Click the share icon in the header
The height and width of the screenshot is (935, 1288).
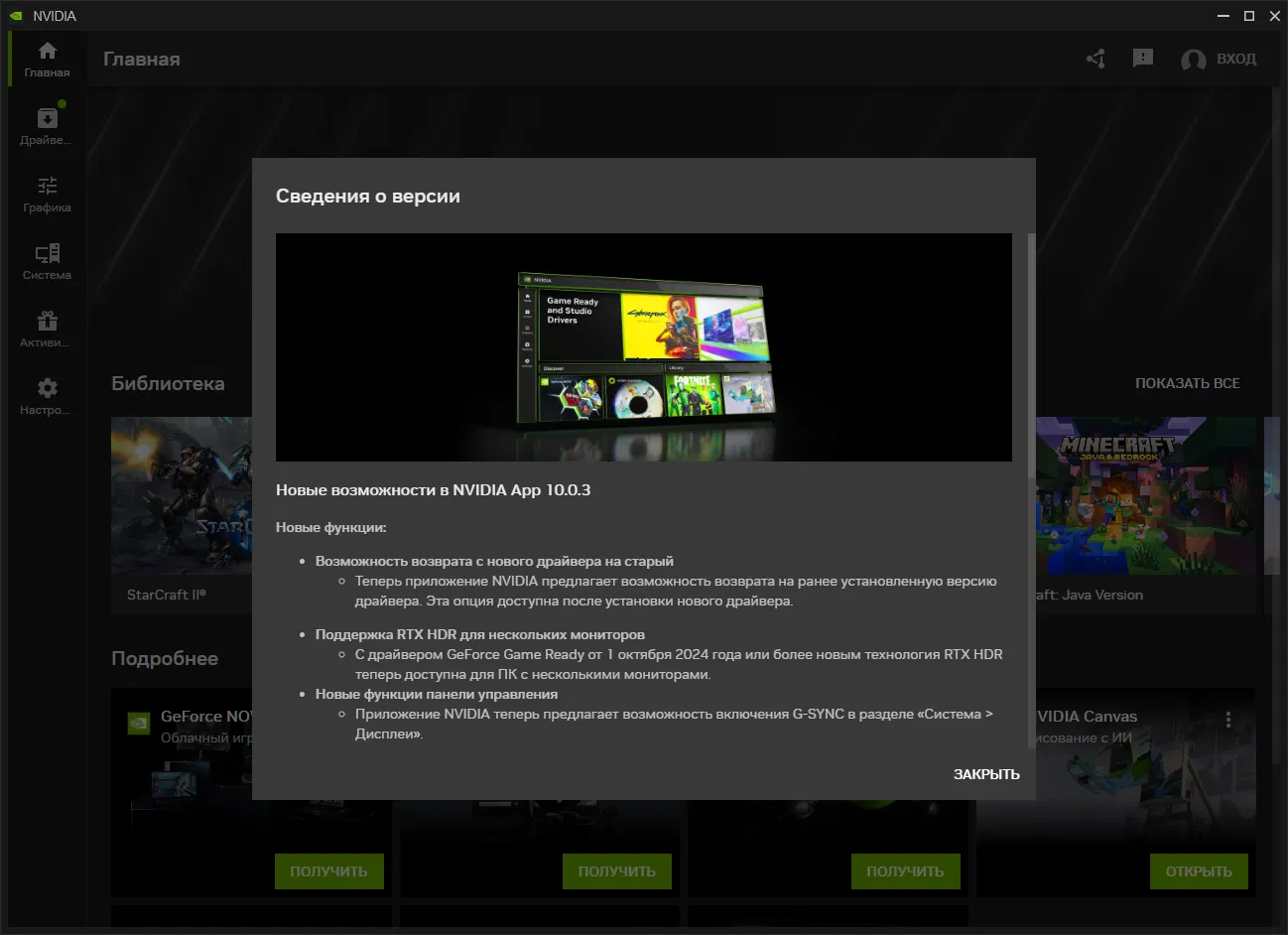1095,59
